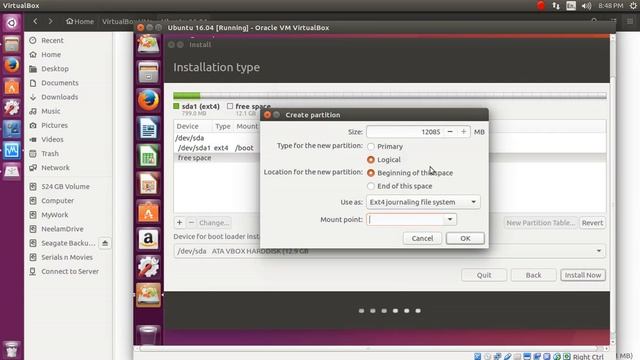The image size is (640, 360).
Task: Open Recent in file manager sidebar
Action: click(x=52, y=40)
